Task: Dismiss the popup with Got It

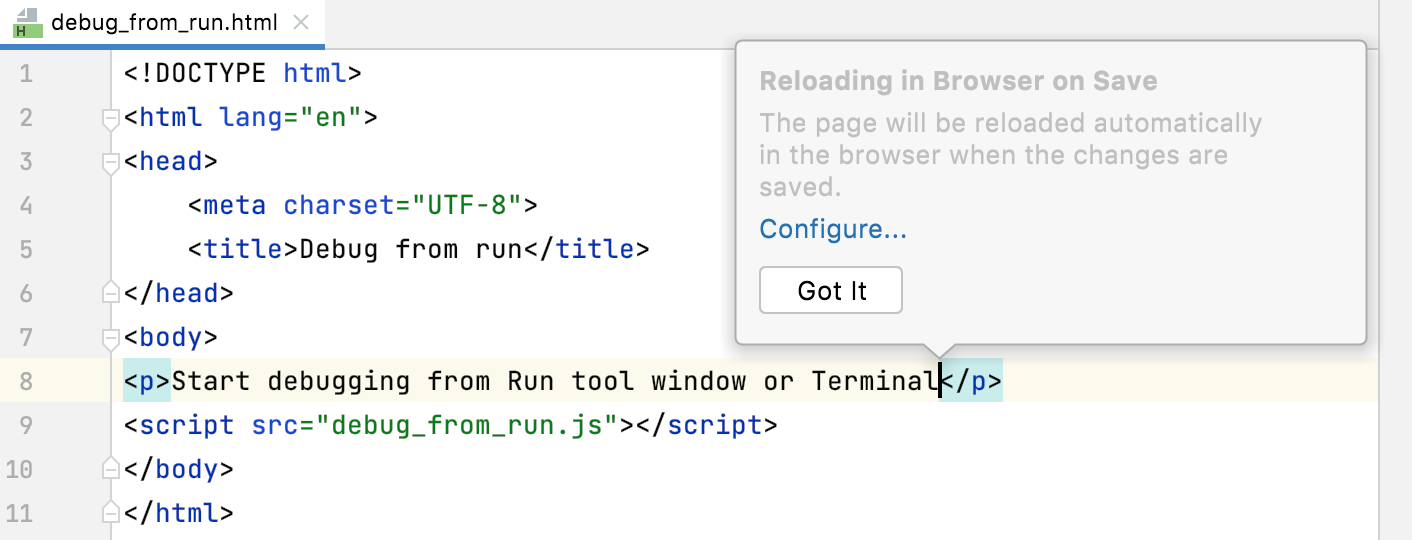Action: coord(831,291)
